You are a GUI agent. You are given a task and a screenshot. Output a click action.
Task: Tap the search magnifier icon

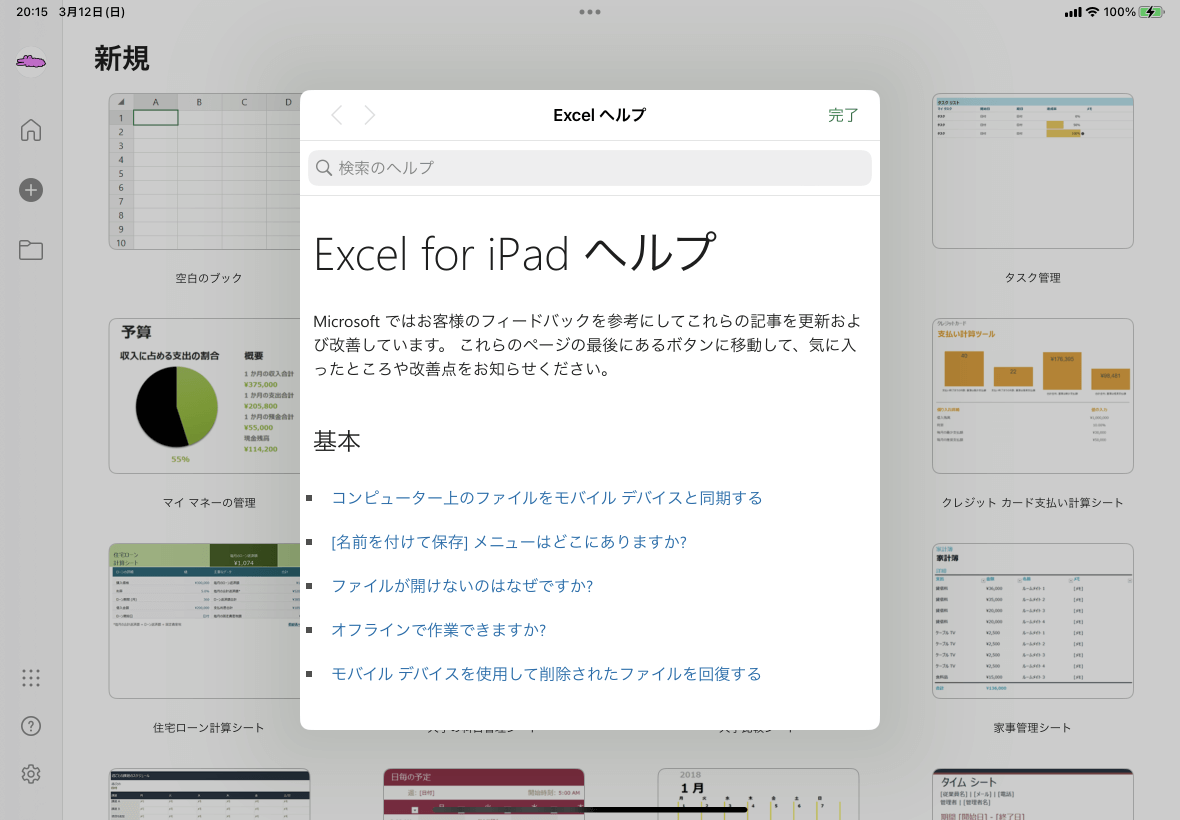point(324,168)
